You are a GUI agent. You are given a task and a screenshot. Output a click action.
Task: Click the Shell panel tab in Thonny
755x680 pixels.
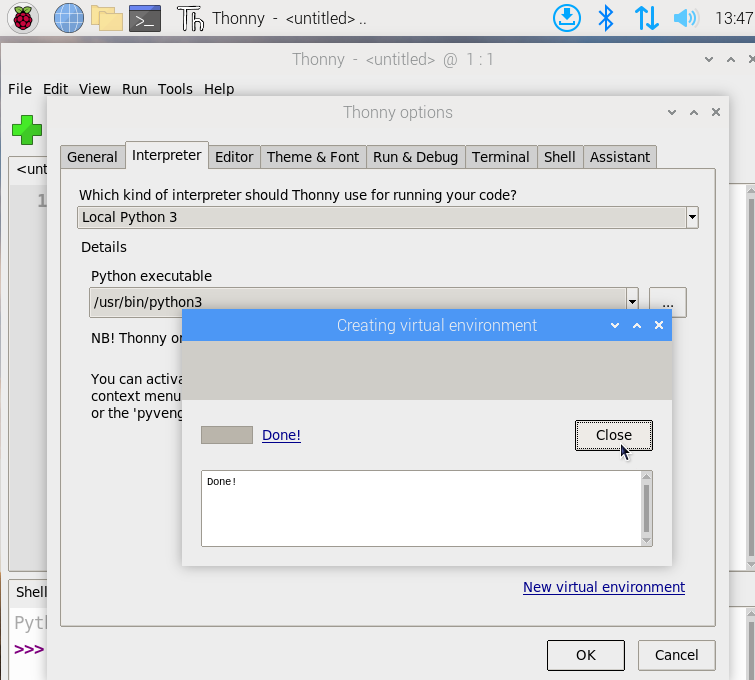(29, 592)
